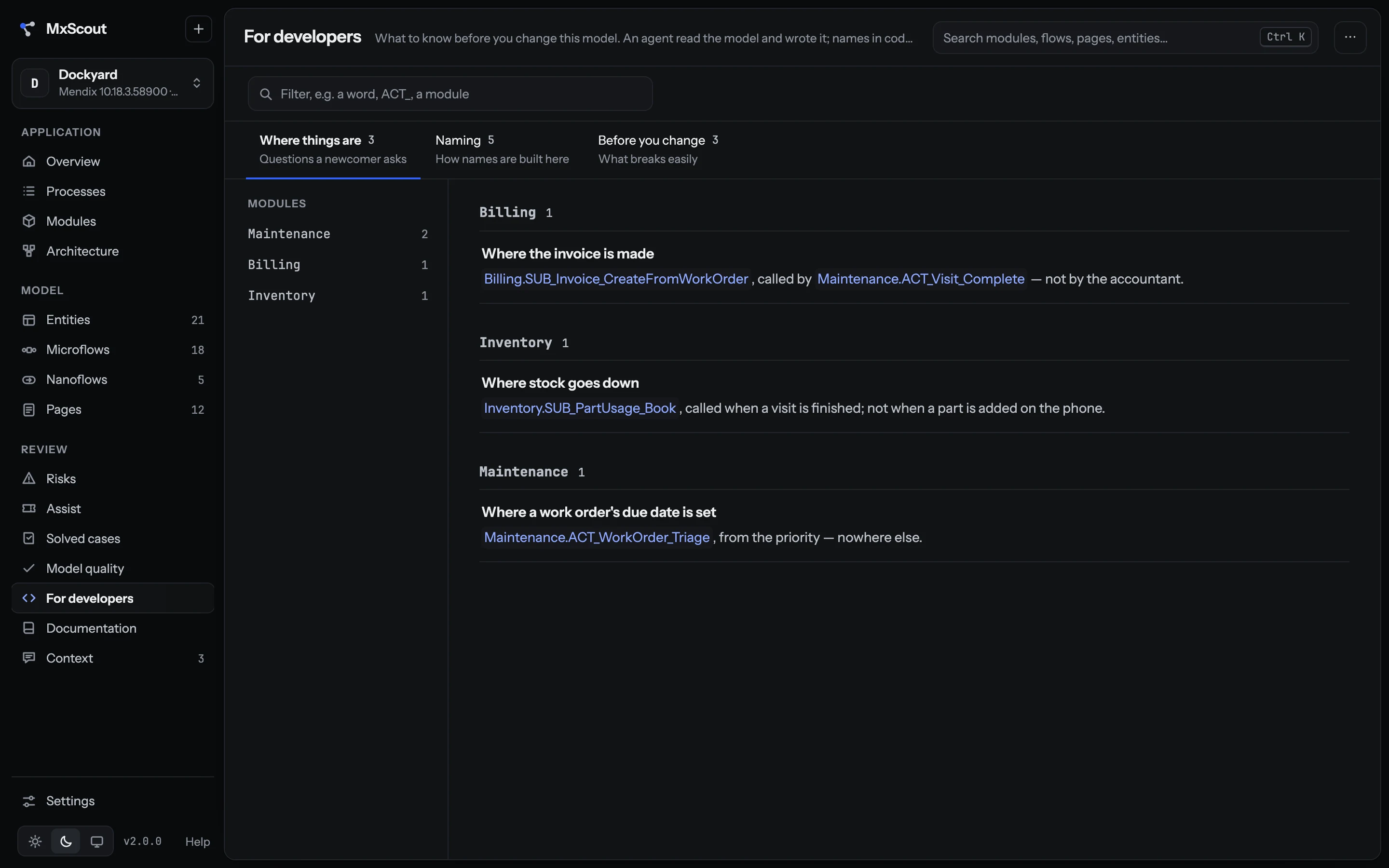Switch to dark theme
Viewport: 1389px width, 868px height.
click(x=66, y=841)
